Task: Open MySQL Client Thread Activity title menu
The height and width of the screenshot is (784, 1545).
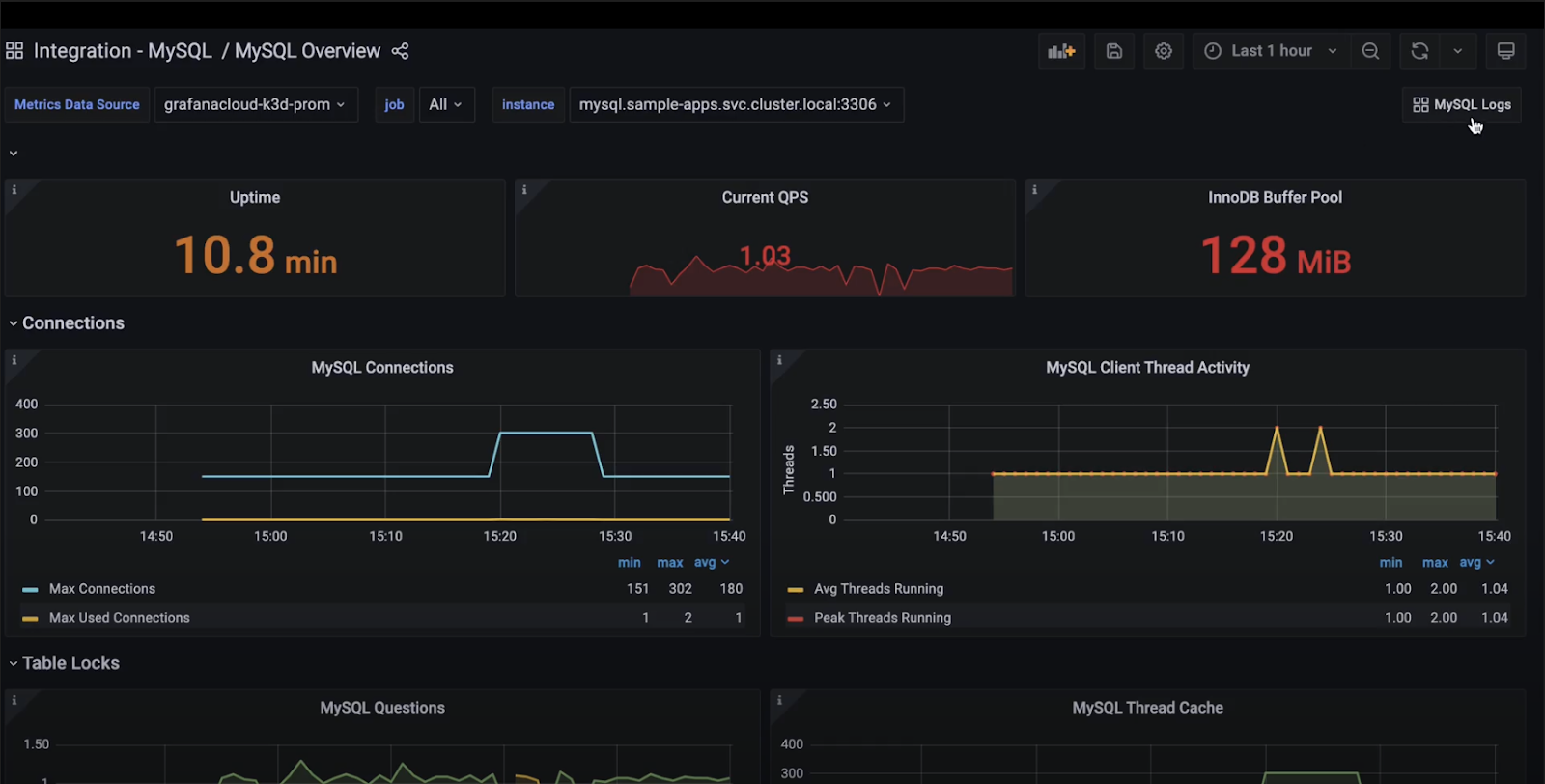Action: pos(1147,368)
